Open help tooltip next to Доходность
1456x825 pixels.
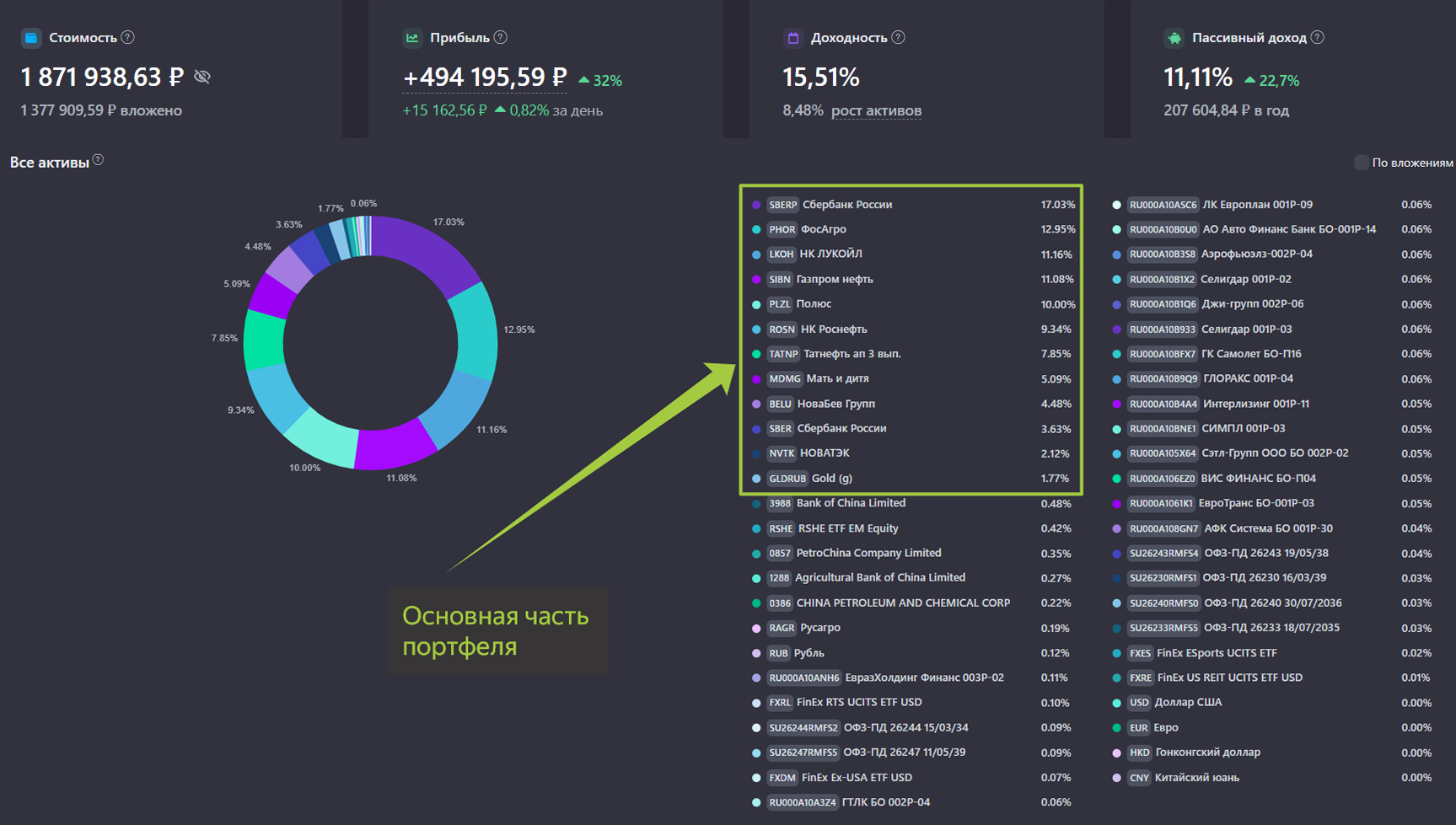898,37
